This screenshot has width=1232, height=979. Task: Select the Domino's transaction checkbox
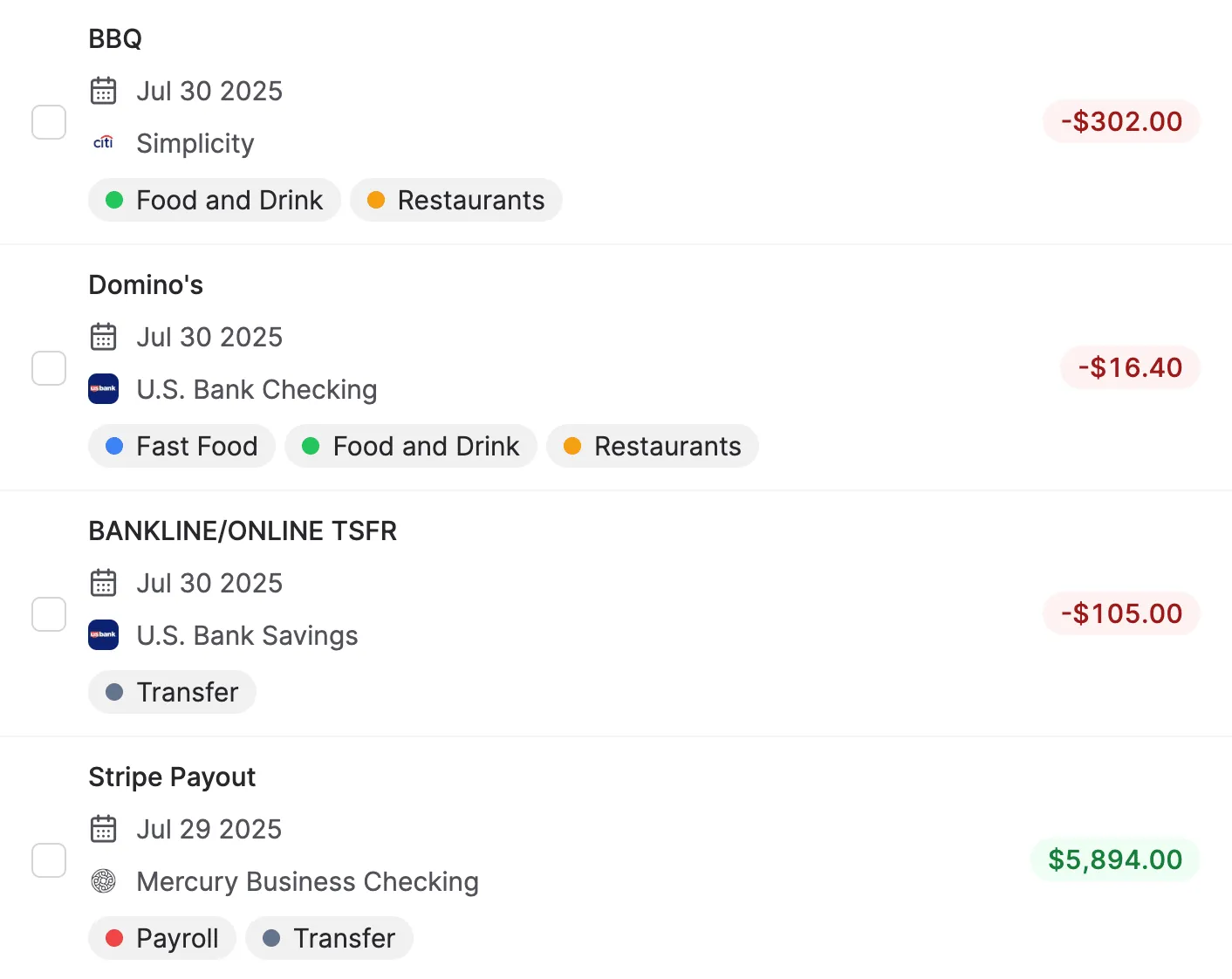pyautogui.click(x=49, y=368)
